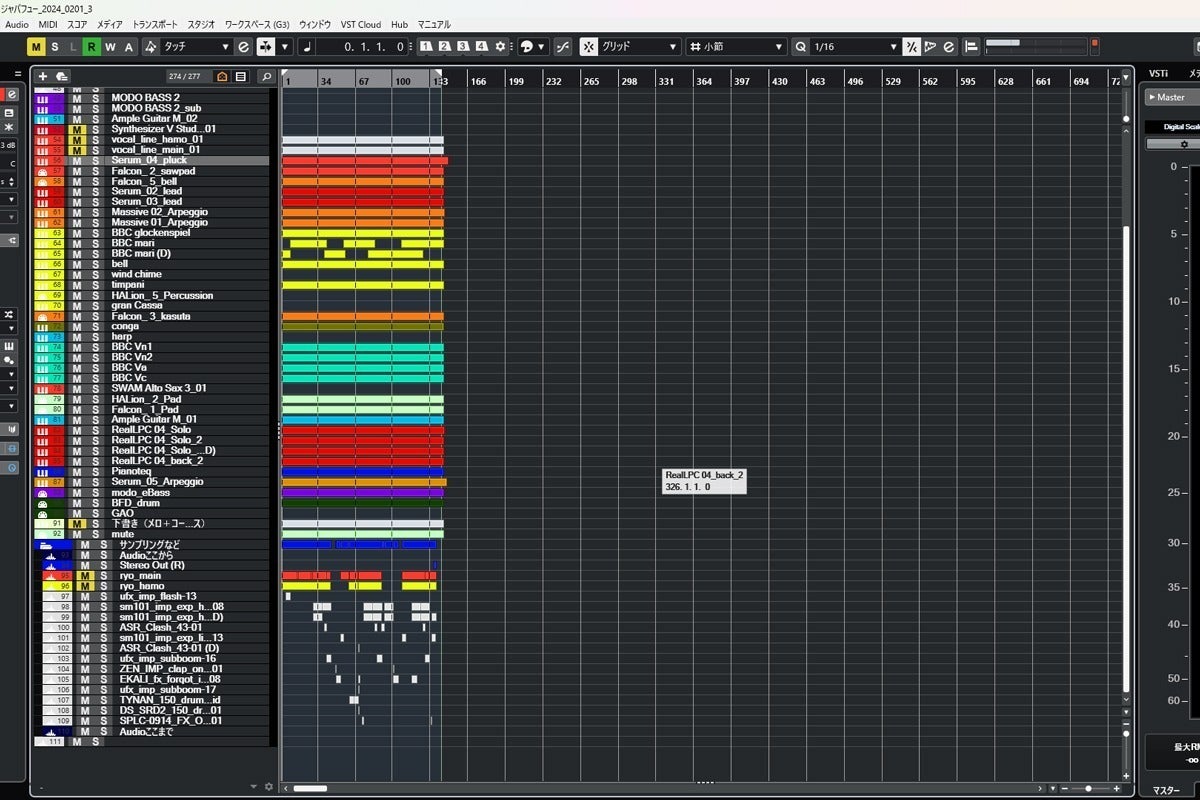The width and height of the screenshot is (1200, 800).
Task: Open the タッチ automation mode dropdown
Action: (196, 46)
